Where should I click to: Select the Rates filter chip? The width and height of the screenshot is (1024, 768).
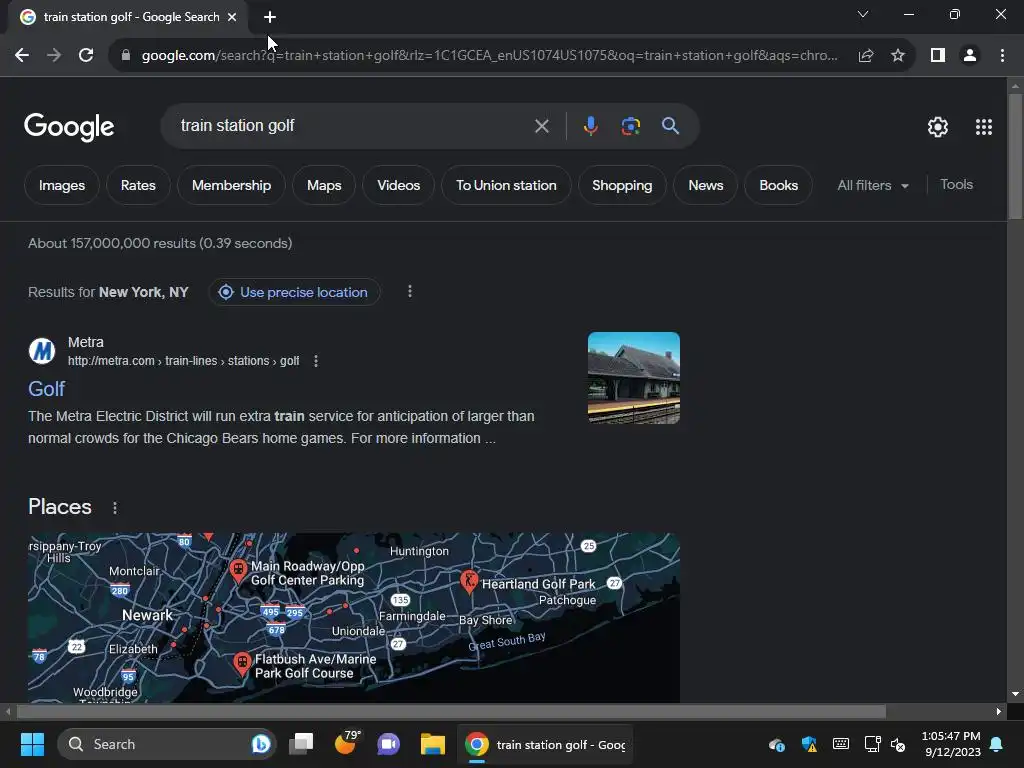pyautogui.click(x=138, y=185)
